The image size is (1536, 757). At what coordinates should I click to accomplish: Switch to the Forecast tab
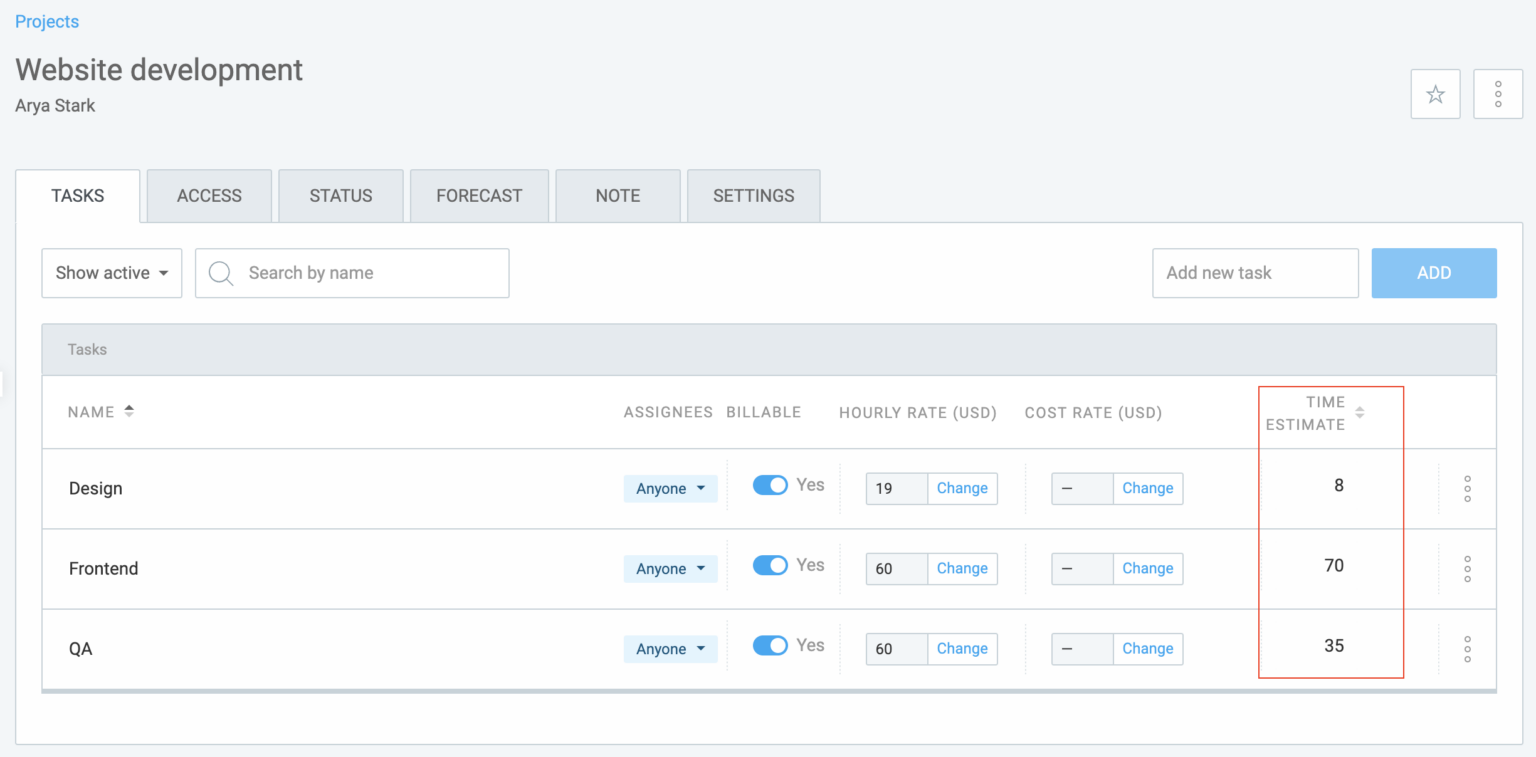(x=479, y=196)
